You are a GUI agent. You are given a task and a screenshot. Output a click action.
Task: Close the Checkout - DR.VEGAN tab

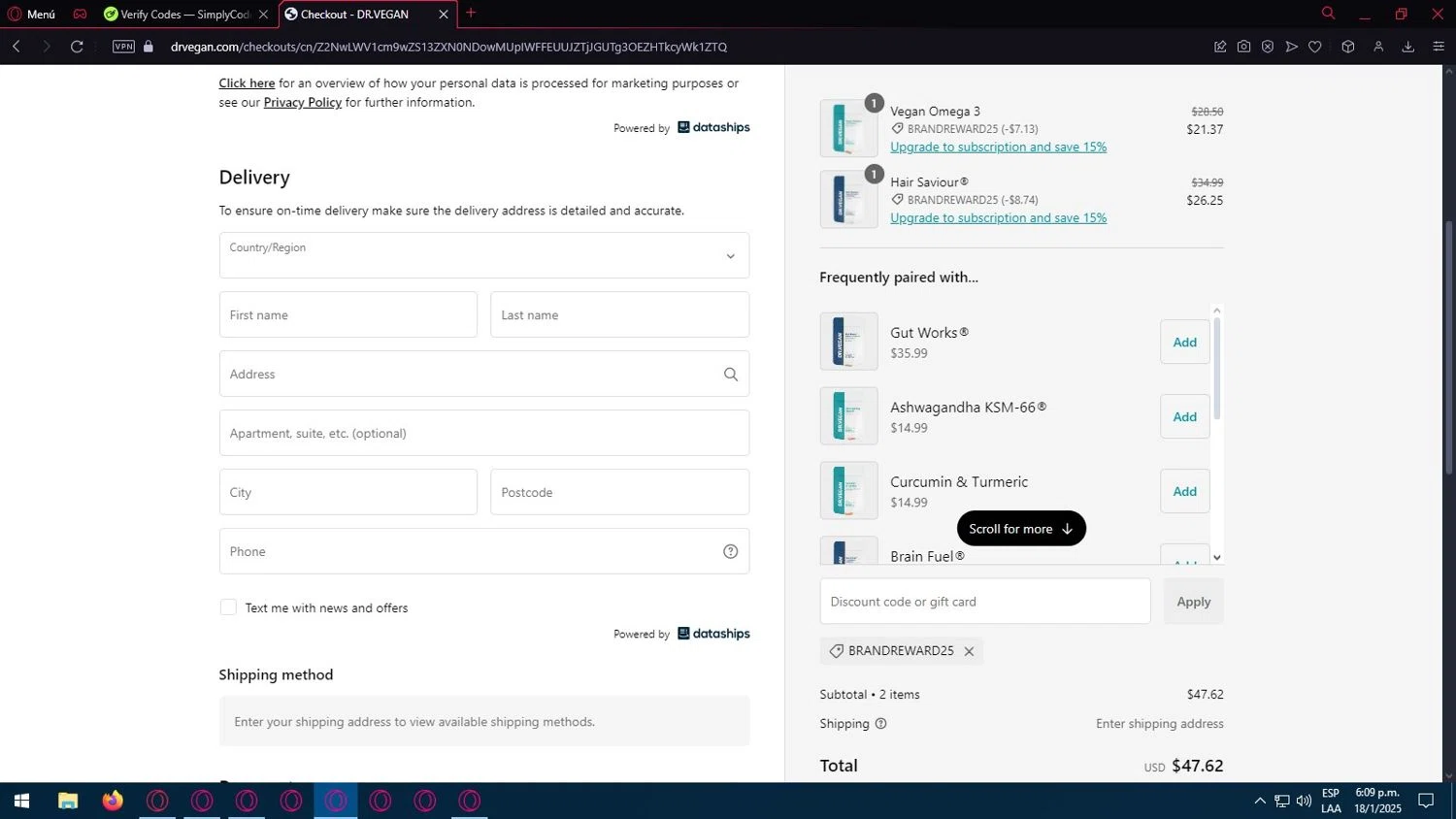tap(444, 15)
